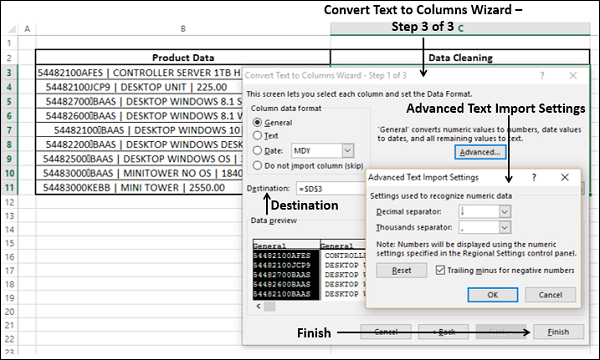Click the wizard's Cancel button
Image resolution: width=600 pixels, height=360 pixels.
(386, 332)
